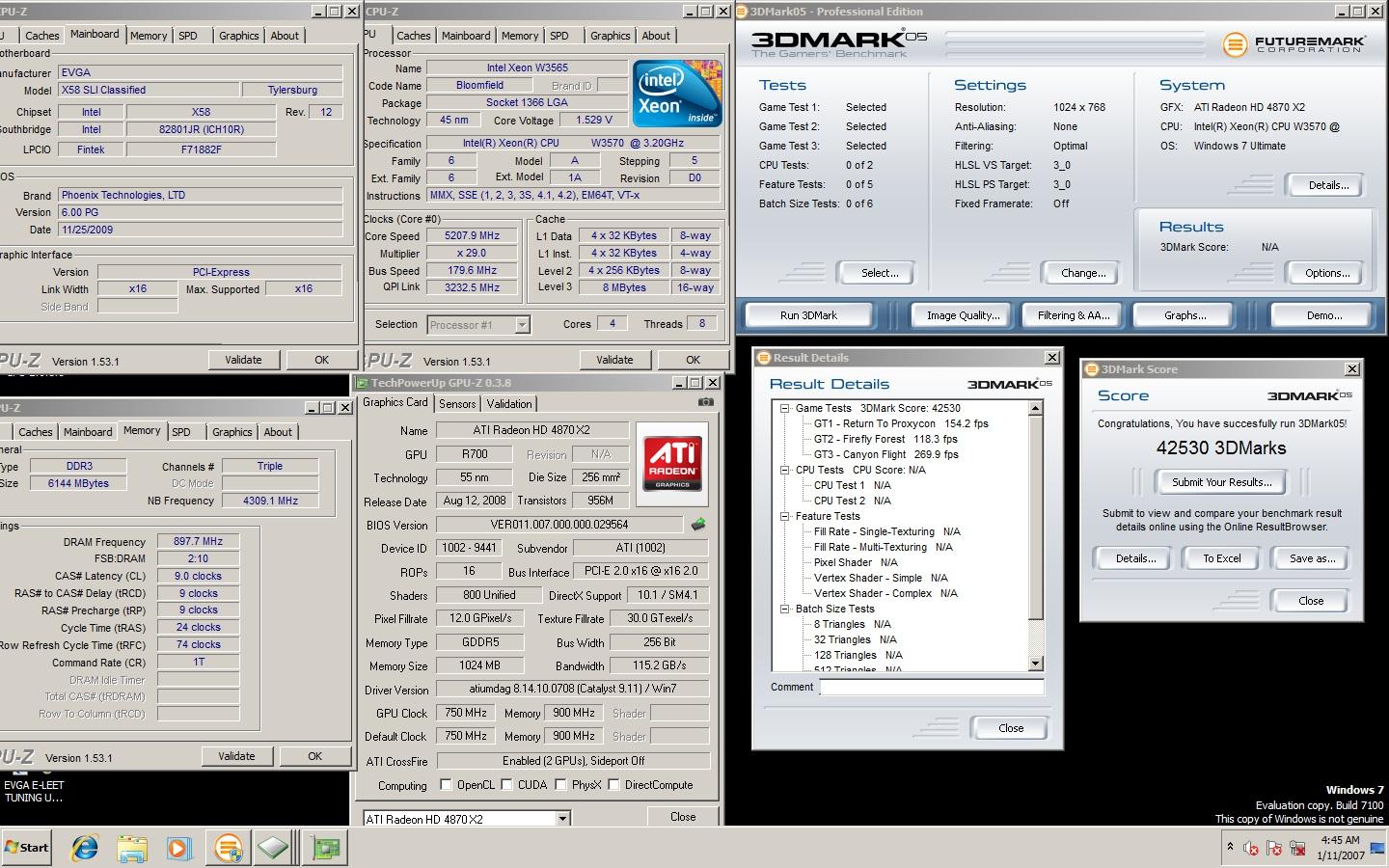Collapse the Feature Tests tree node

tap(785, 516)
